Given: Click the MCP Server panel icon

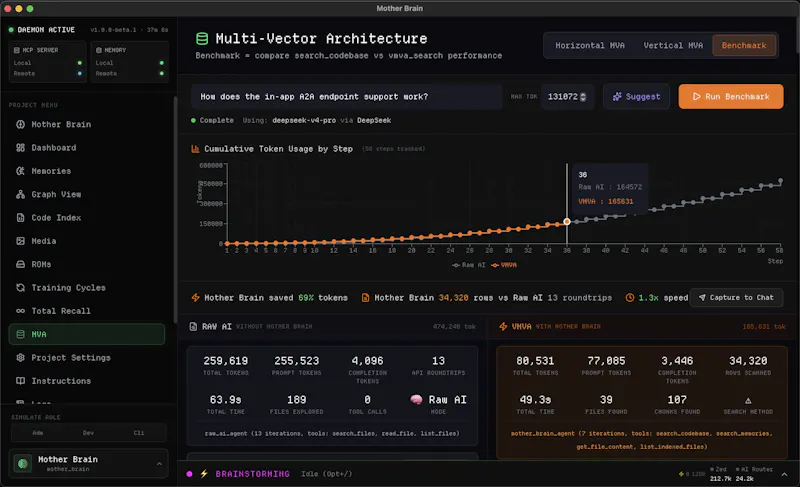Looking at the screenshot, I should (x=17, y=50).
